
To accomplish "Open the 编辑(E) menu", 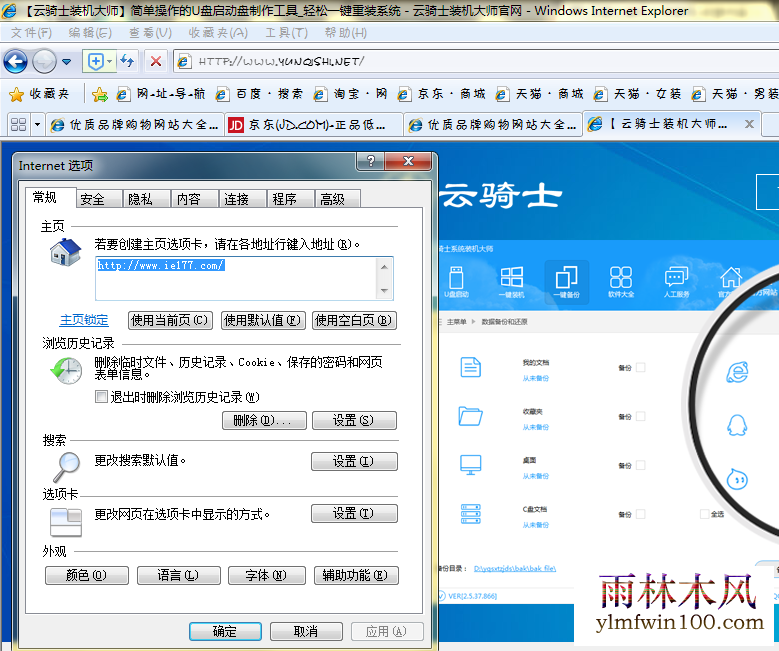I will coord(90,33).
